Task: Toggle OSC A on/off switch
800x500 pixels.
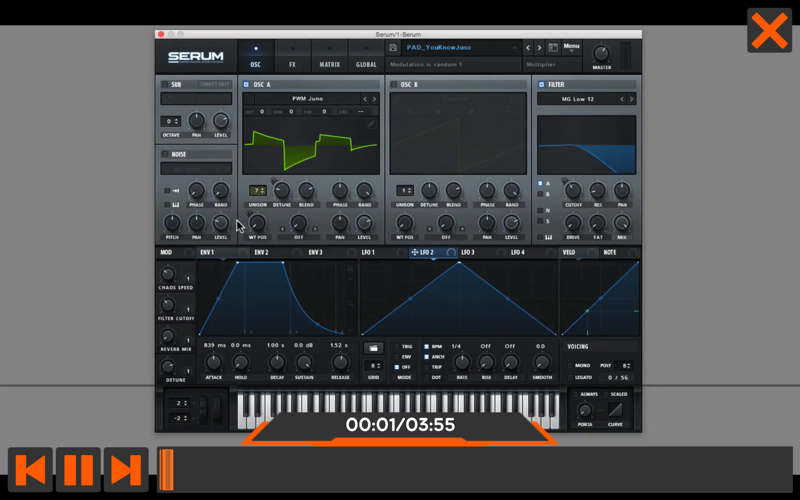Action: (x=246, y=85)
